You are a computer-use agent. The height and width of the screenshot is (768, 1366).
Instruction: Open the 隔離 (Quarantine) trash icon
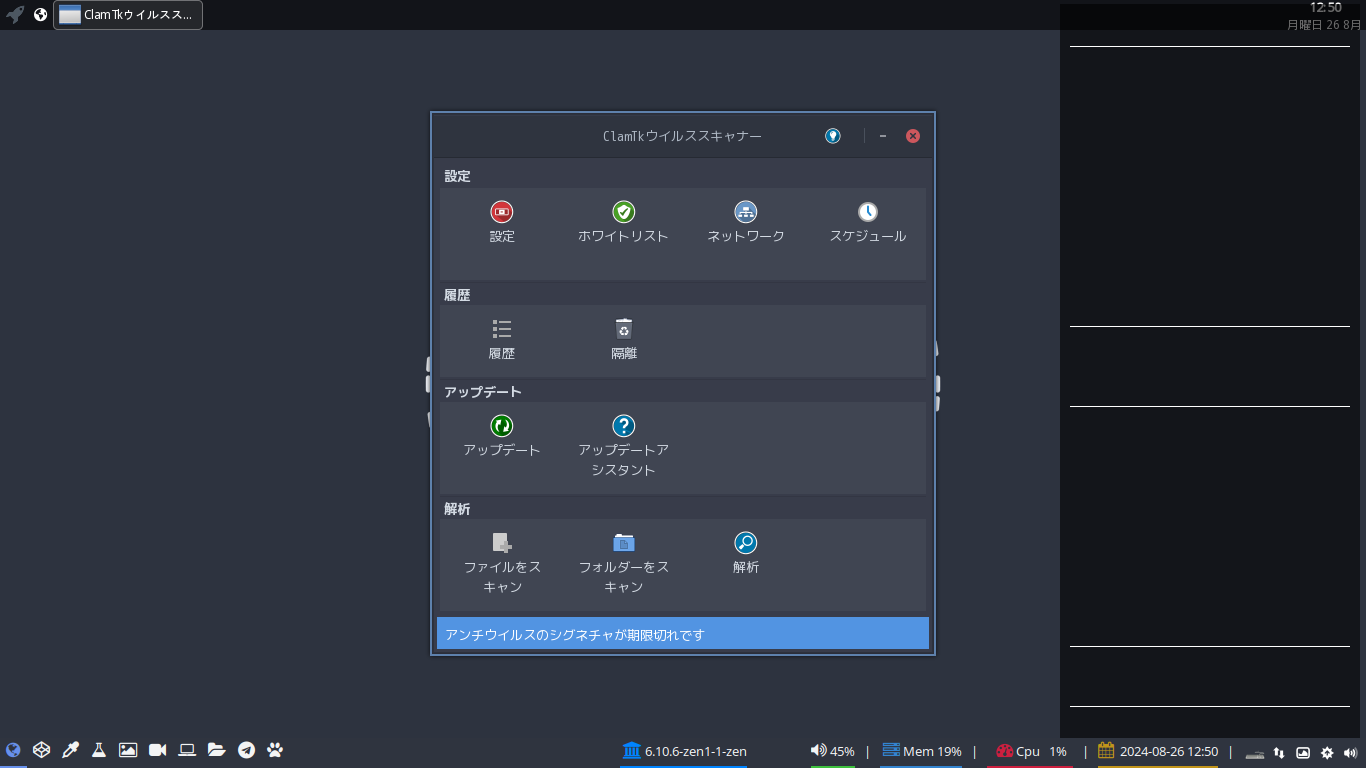tap(624, 329)
